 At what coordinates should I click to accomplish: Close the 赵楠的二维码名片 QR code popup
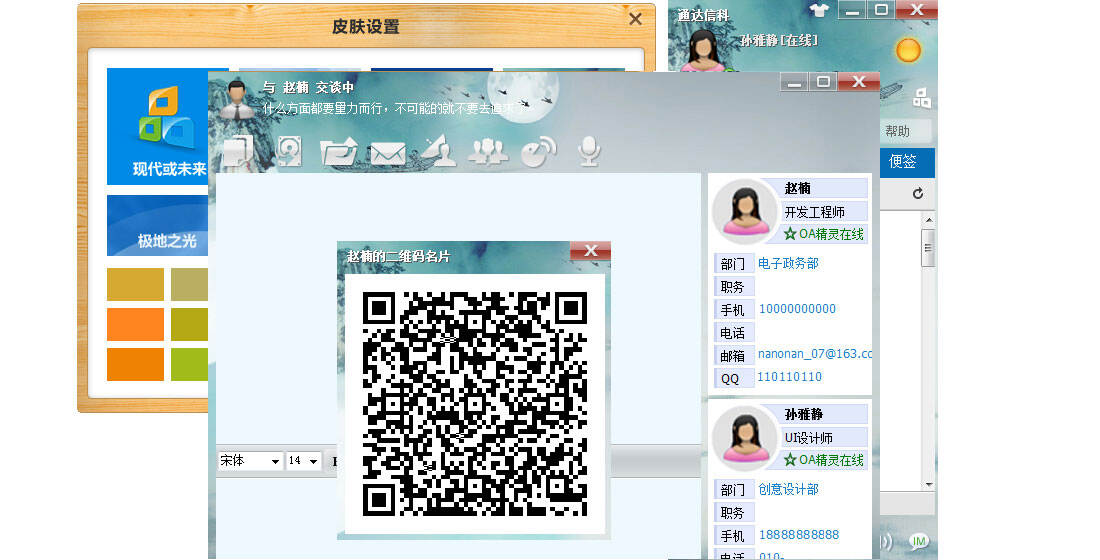tap(590, 252)
